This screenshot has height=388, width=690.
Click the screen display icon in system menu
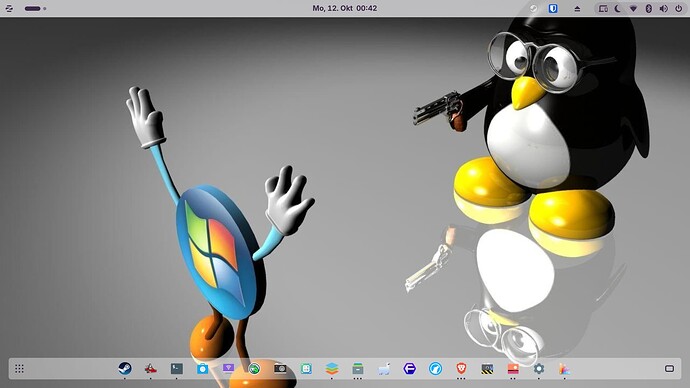[603, 8]
